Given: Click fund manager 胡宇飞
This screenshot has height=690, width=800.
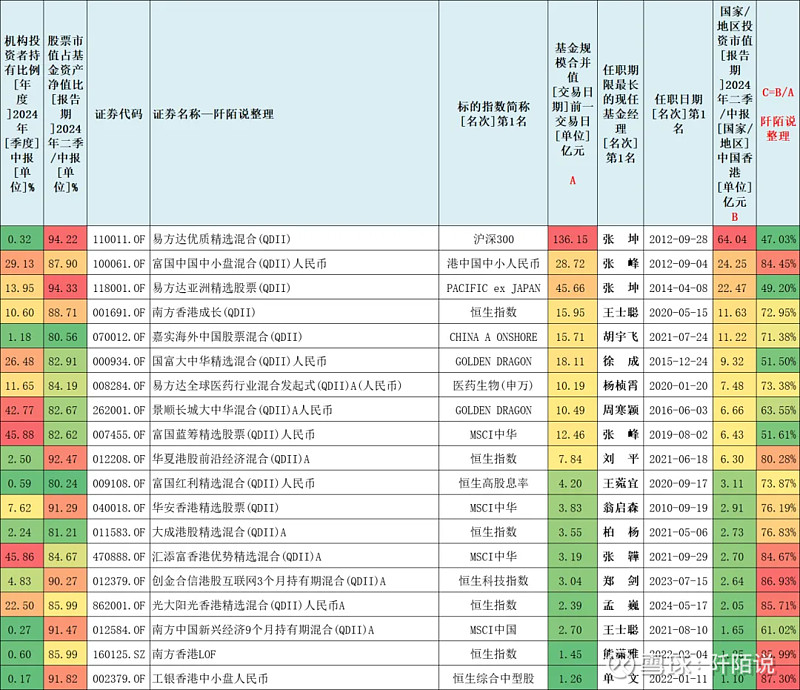Looking at the screenshot, I should 620,337.
